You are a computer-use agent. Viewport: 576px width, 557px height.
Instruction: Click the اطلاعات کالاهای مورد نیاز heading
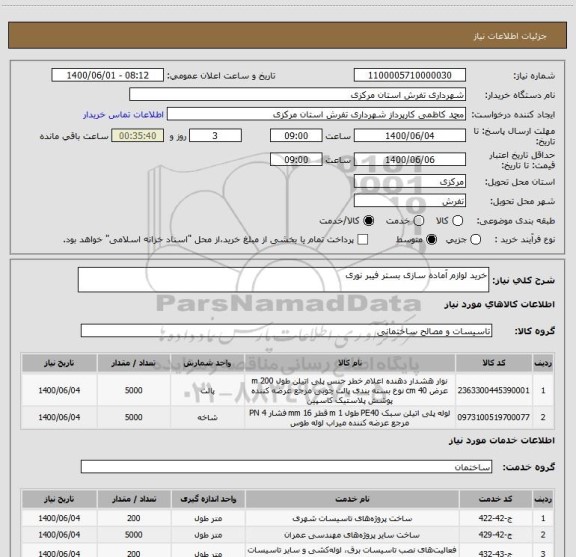[500, 304]
